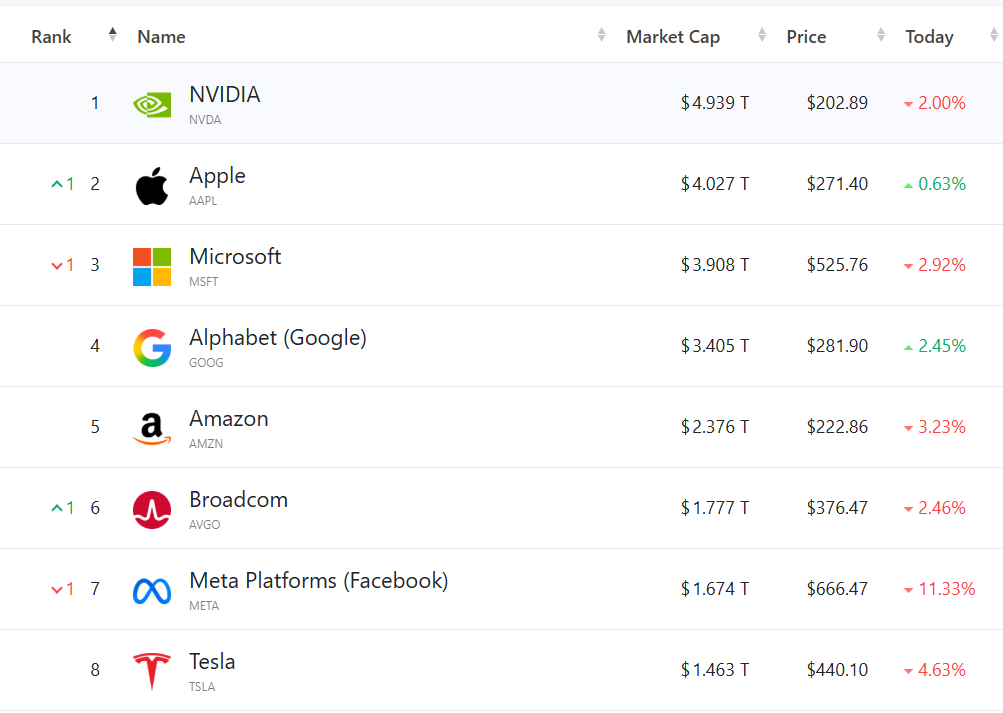Click the Apple logo icon
Image resolution: width=1003 pixels, height=713 pixels.
click(152, 185)
